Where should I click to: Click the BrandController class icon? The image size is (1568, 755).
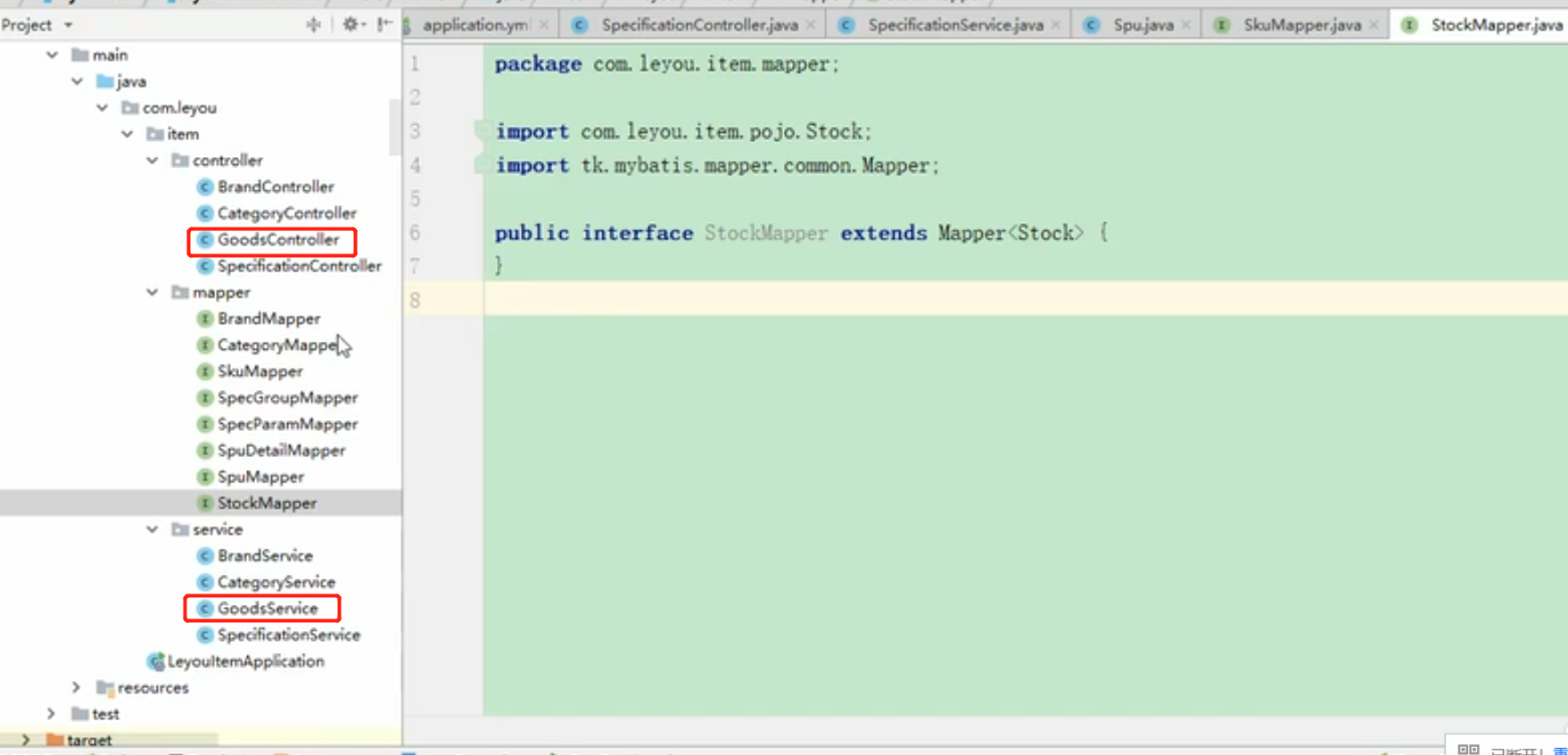click(205, 187)
